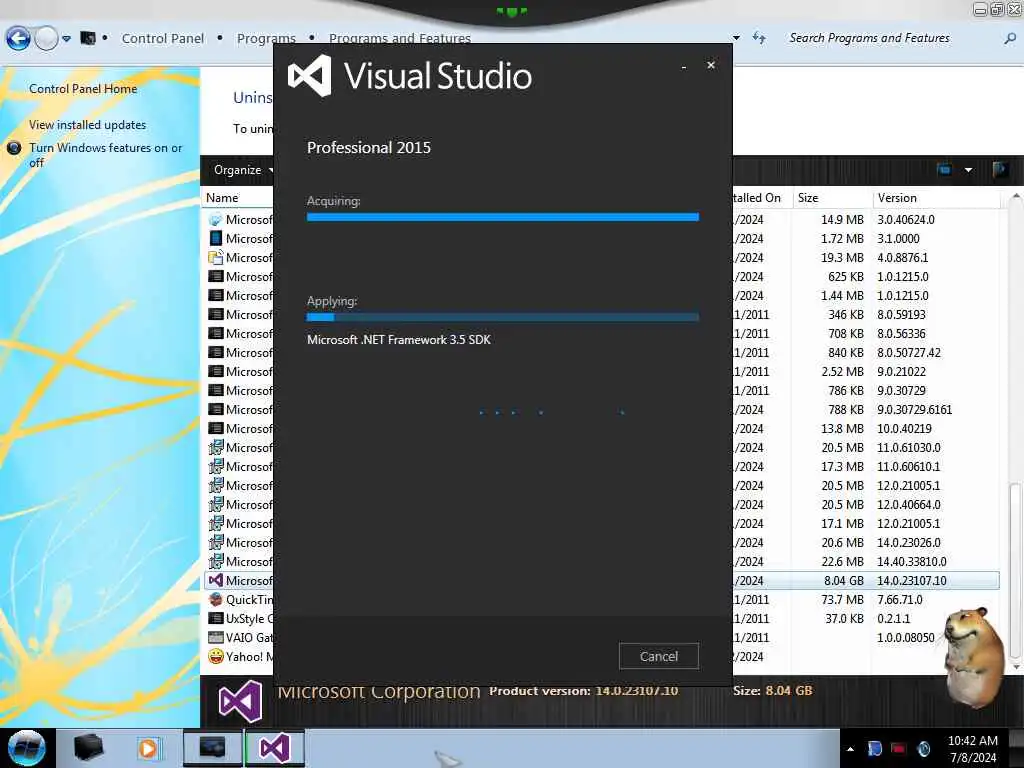Open View installed updates link
The width and height of the screenshot is (1024, 768).
click(88, 125)
